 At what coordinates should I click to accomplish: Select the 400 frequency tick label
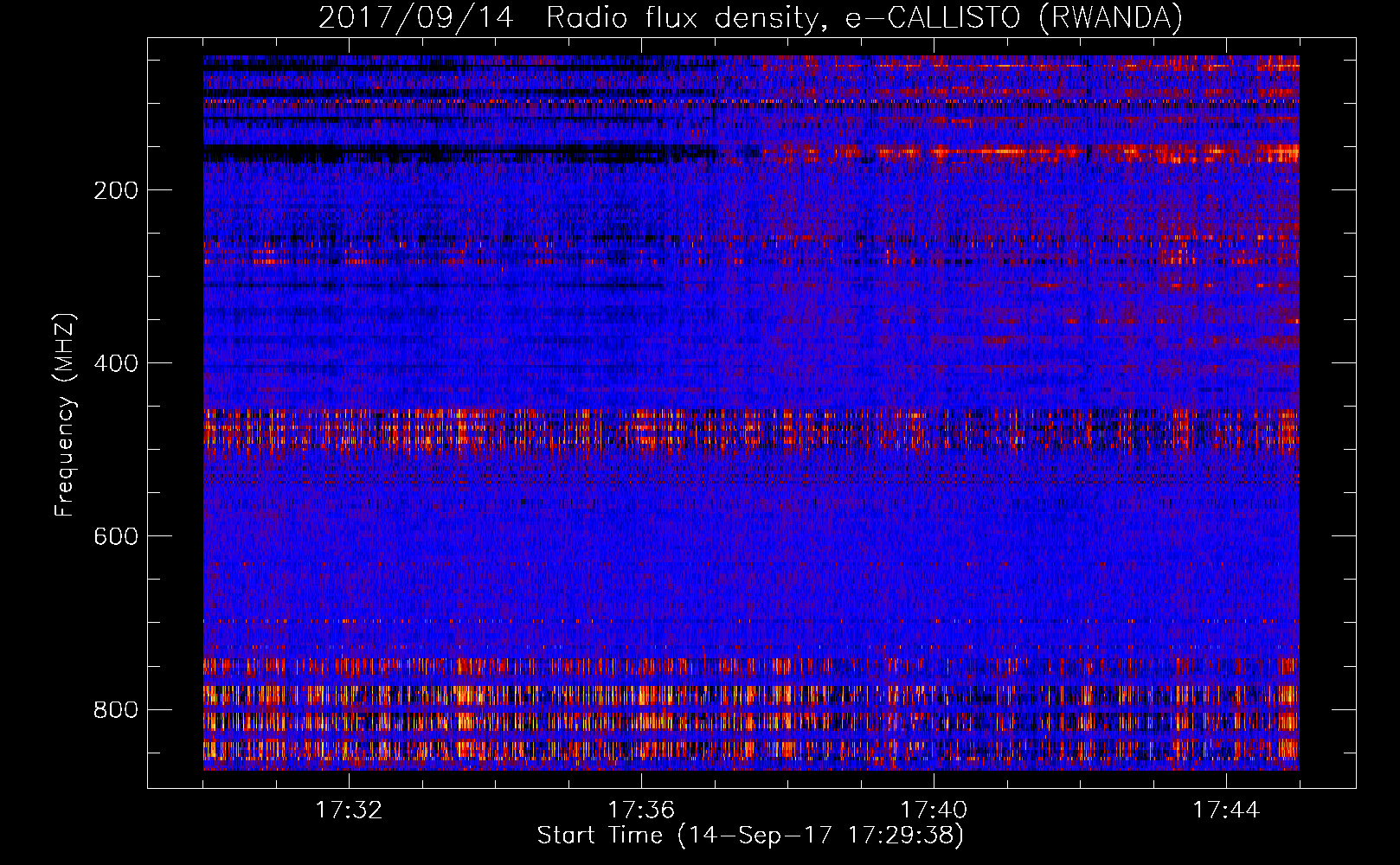(x=116, y=363)
